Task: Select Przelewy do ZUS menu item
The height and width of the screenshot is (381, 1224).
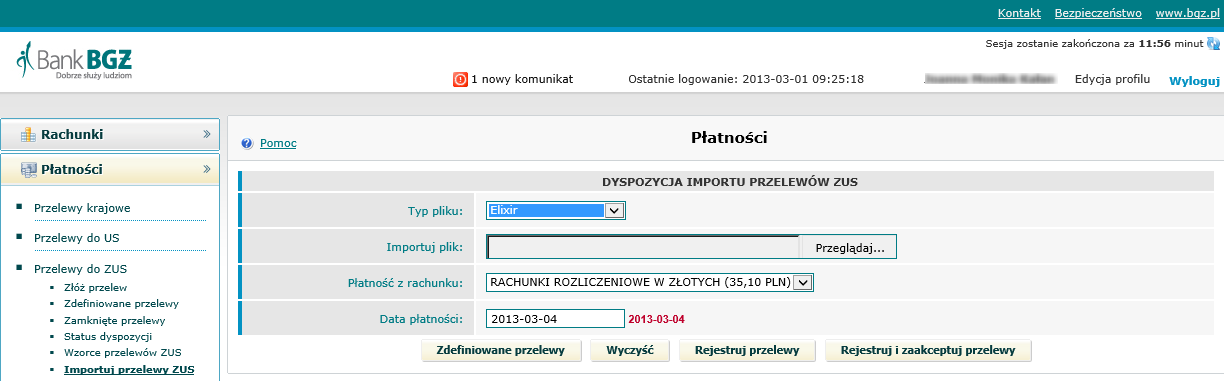Action: 80,269
